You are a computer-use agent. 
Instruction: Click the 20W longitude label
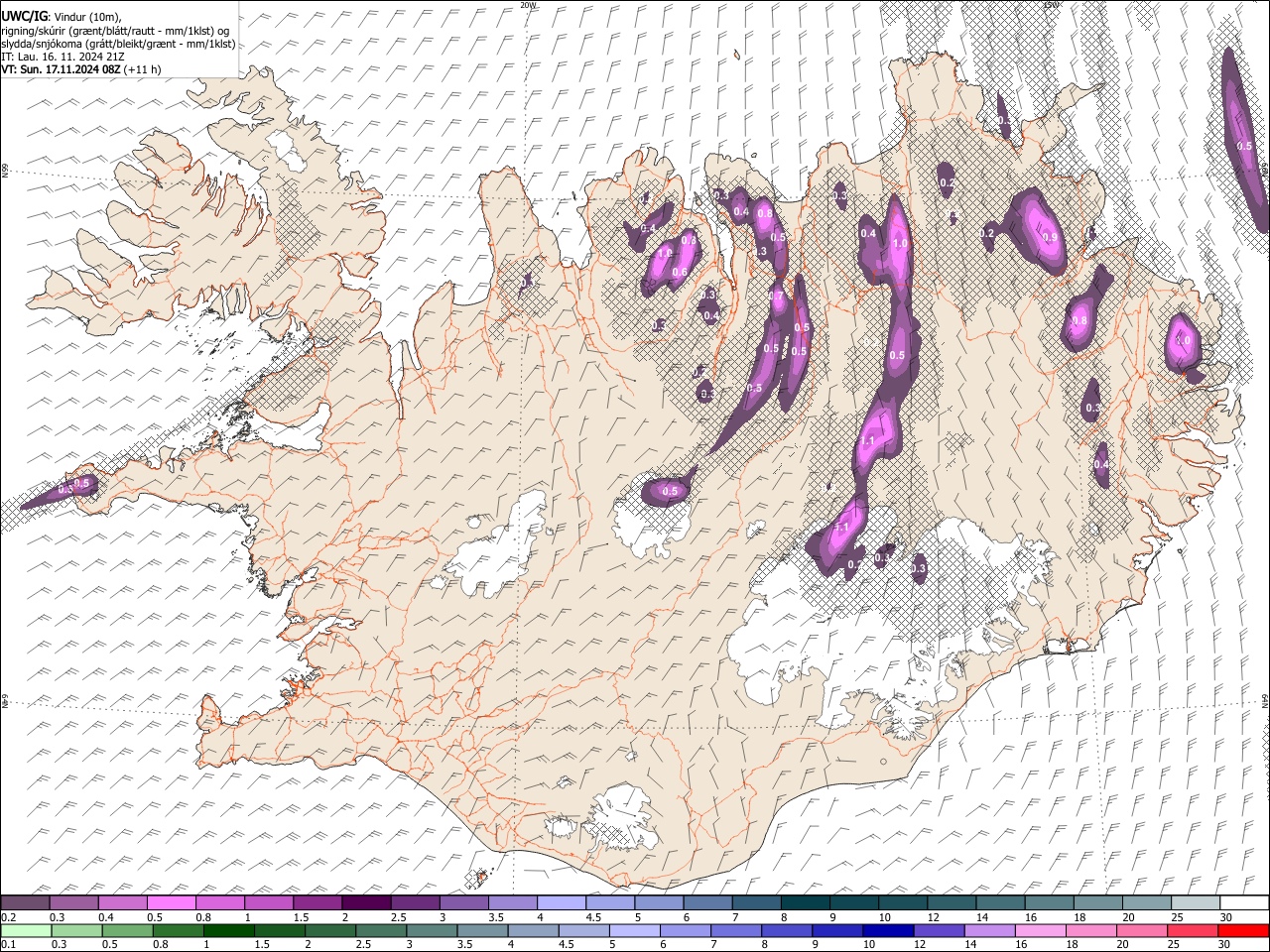click(x=529, y=5)
